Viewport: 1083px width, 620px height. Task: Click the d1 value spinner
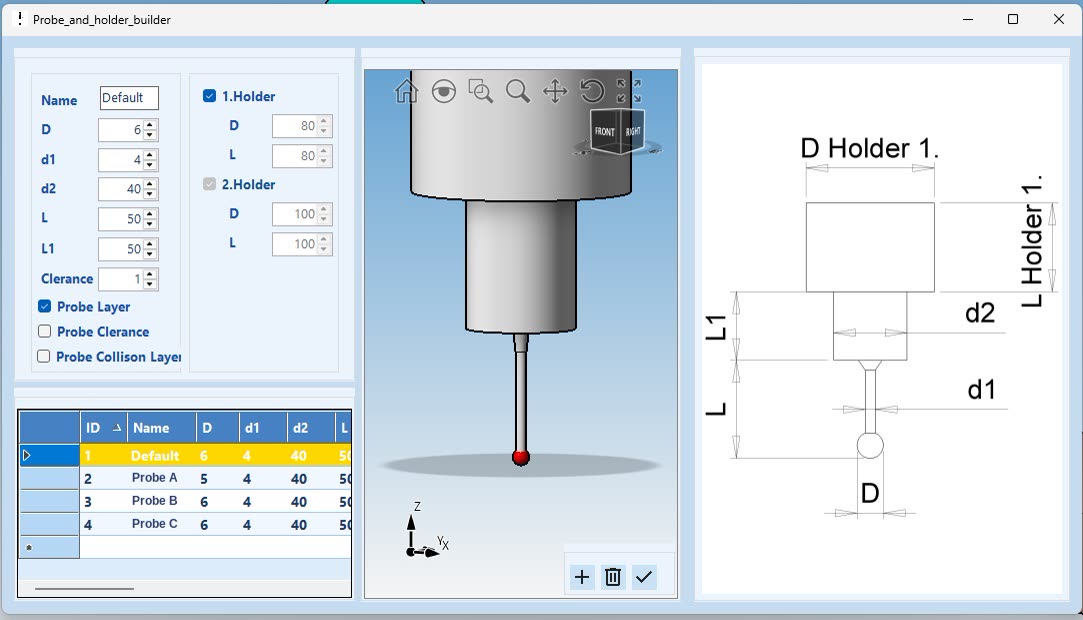click(128, 159)
